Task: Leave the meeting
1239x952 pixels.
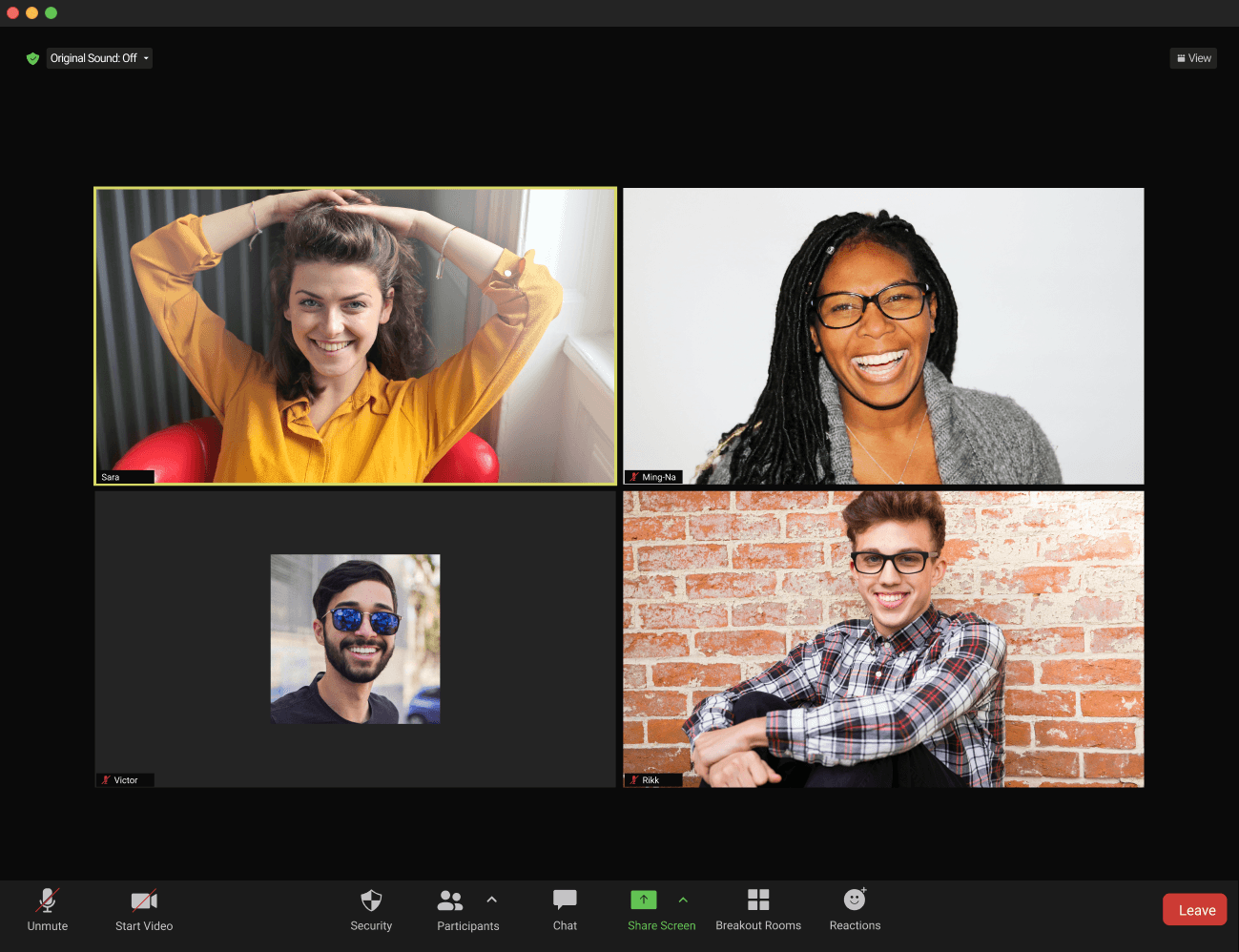Action: pyautogui.click(x=1193, y=909)
